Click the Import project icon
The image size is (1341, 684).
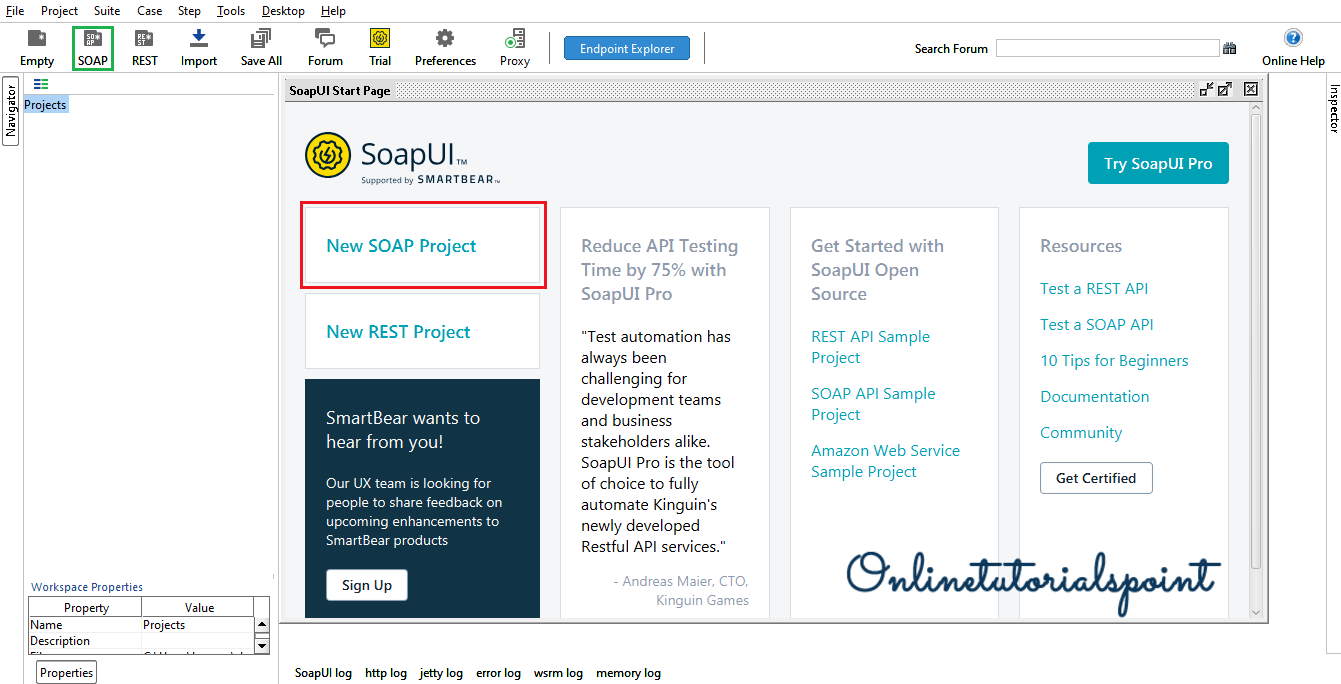click(x=199, y=40)
